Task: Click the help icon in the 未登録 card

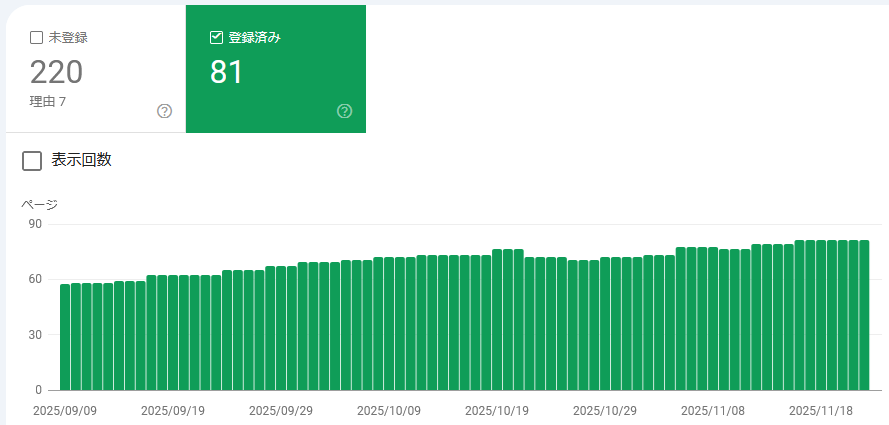Action: point(165,111)
